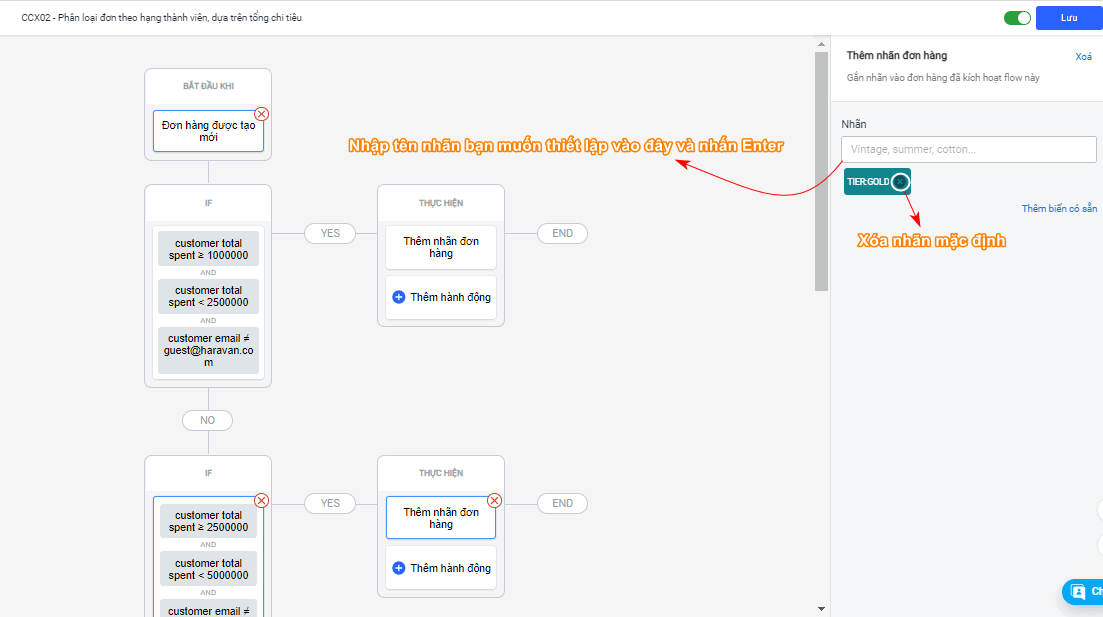Delete the second IF condition block

(261, 501)
